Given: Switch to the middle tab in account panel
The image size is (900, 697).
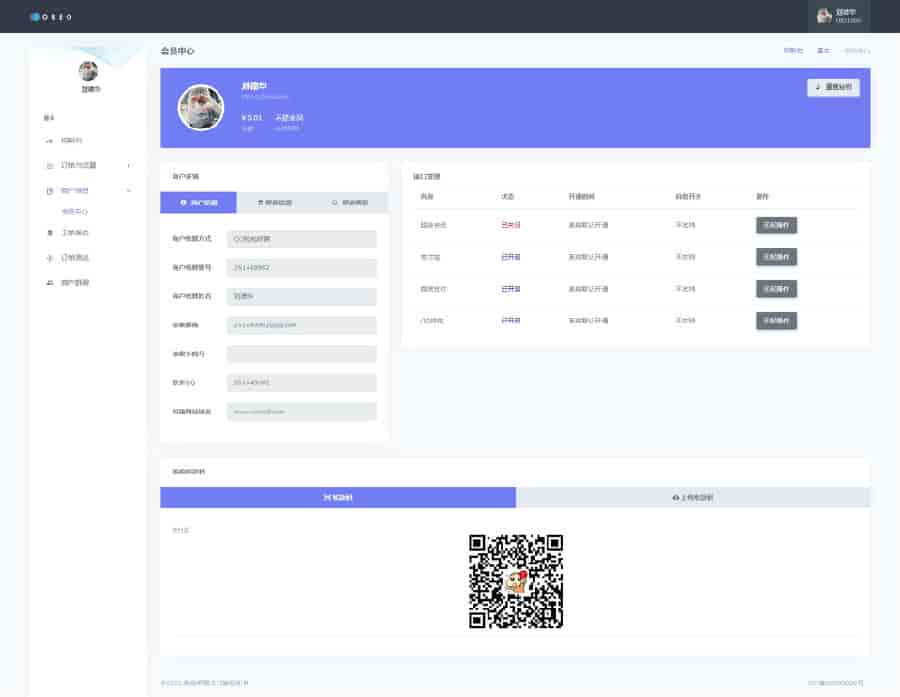Looking at the screenshot, I should click(274, 202).
